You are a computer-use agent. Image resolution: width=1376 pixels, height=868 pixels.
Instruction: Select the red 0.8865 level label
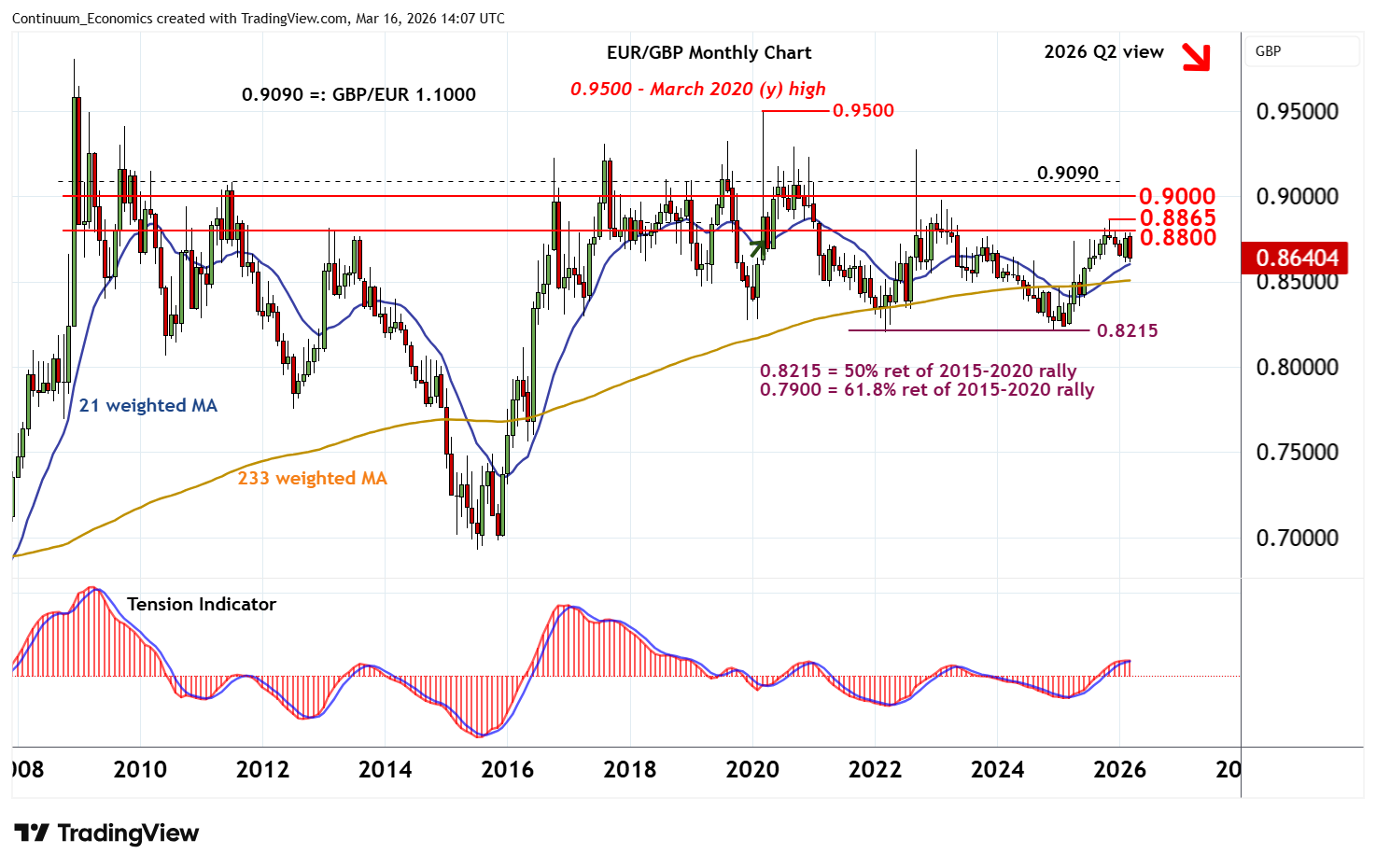(x=1177, y=217)
